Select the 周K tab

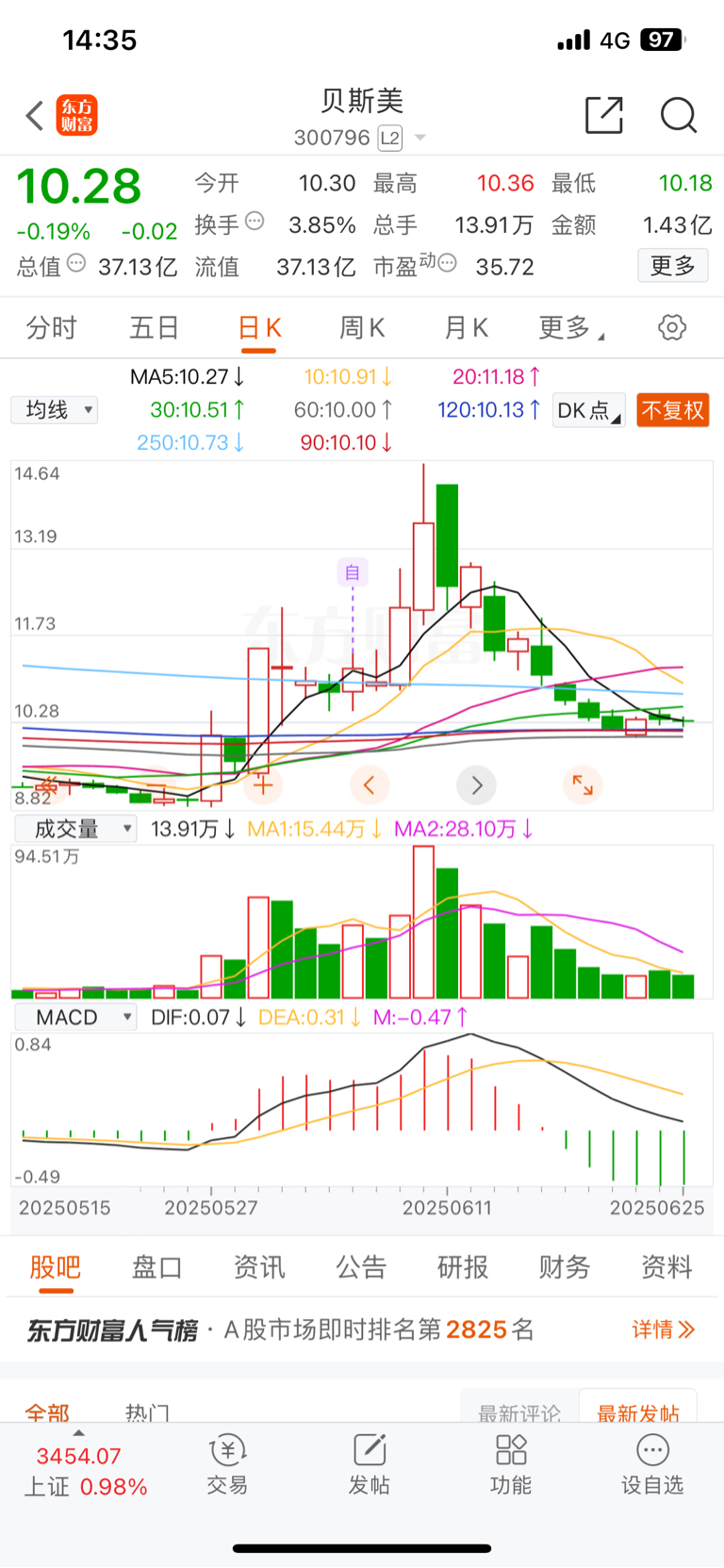tap(362, 328)
